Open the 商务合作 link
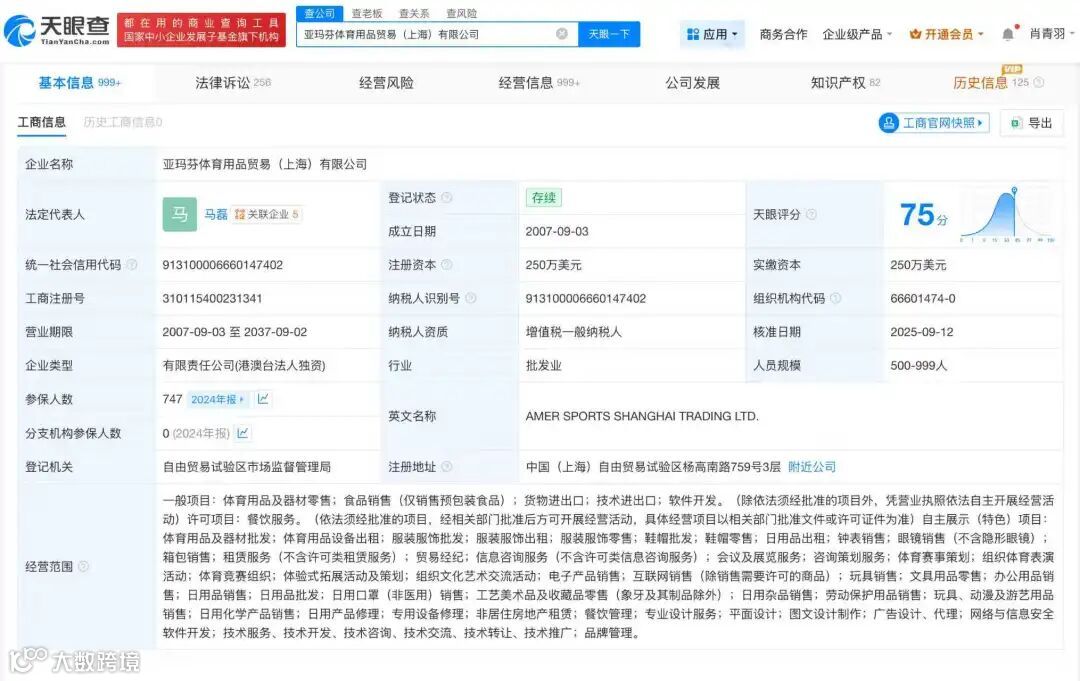 pos(783,34)
